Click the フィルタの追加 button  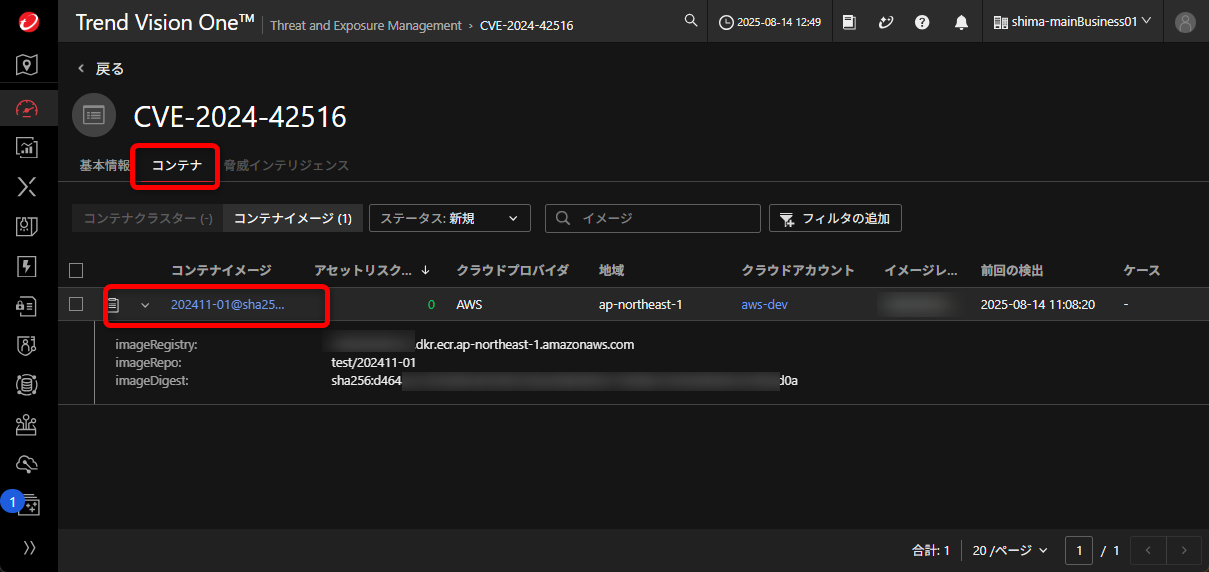(835, 218)
